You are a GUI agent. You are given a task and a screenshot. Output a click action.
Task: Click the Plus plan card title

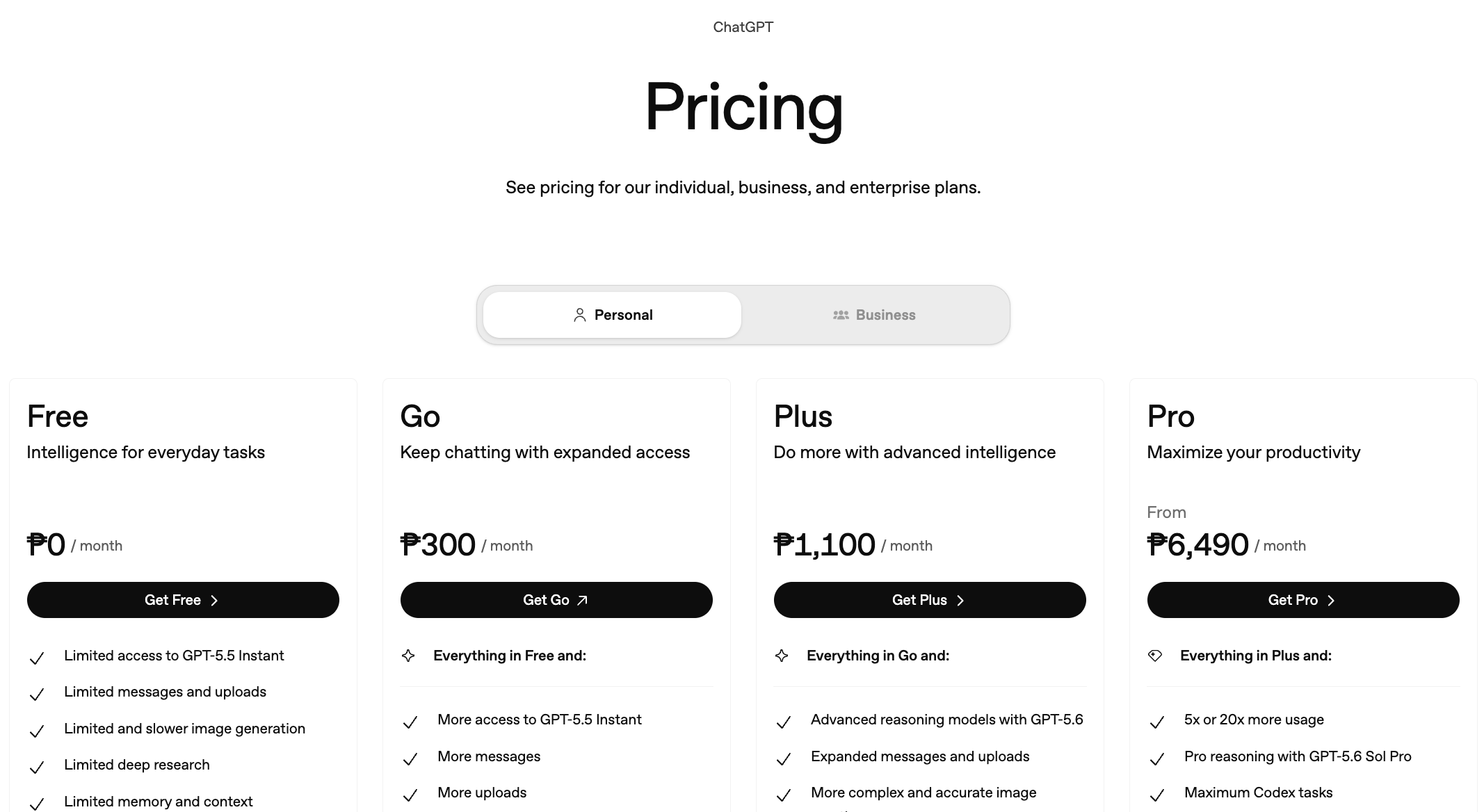(803, 416)
